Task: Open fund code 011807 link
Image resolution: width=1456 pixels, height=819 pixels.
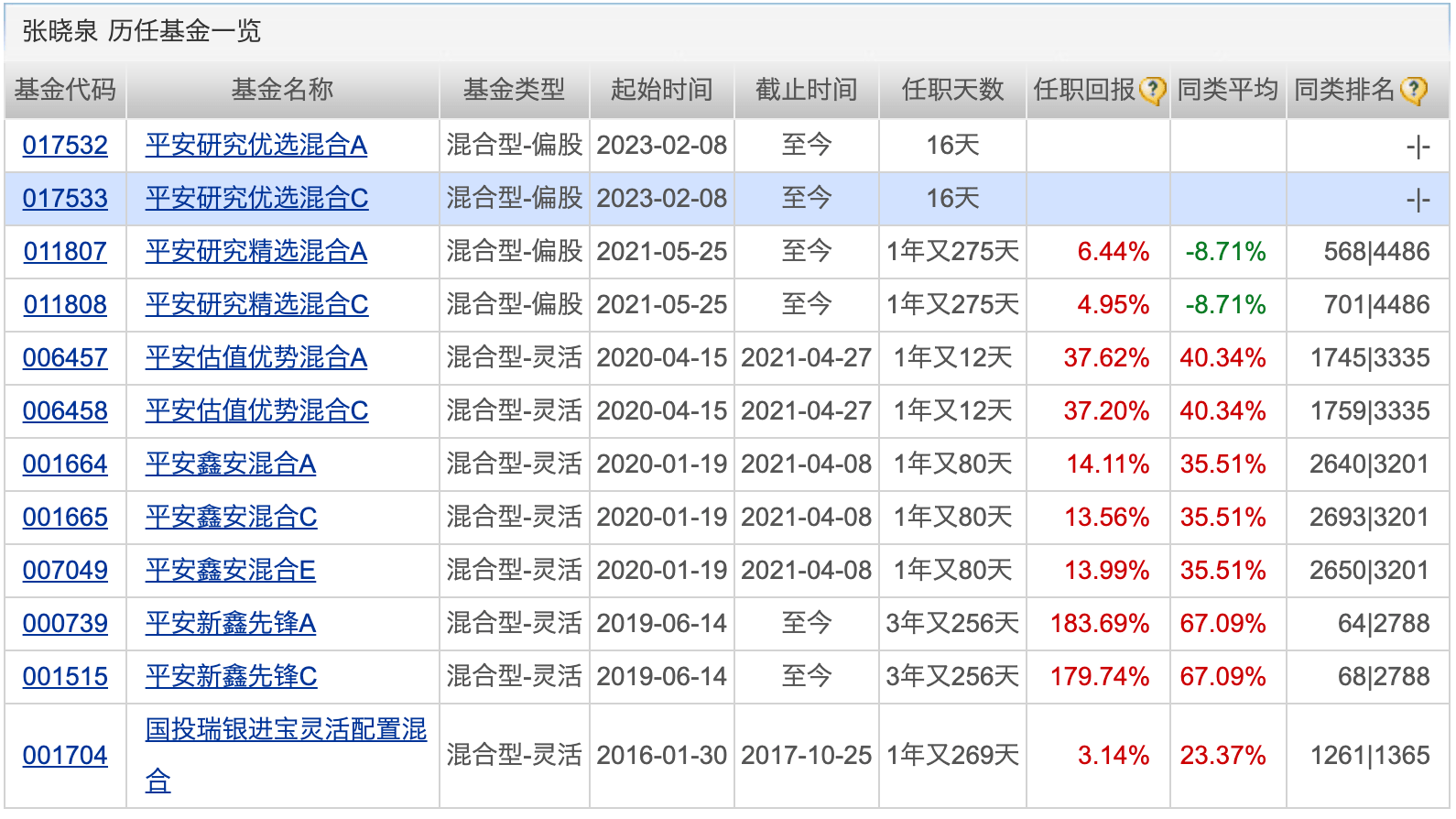Action: 65,251
